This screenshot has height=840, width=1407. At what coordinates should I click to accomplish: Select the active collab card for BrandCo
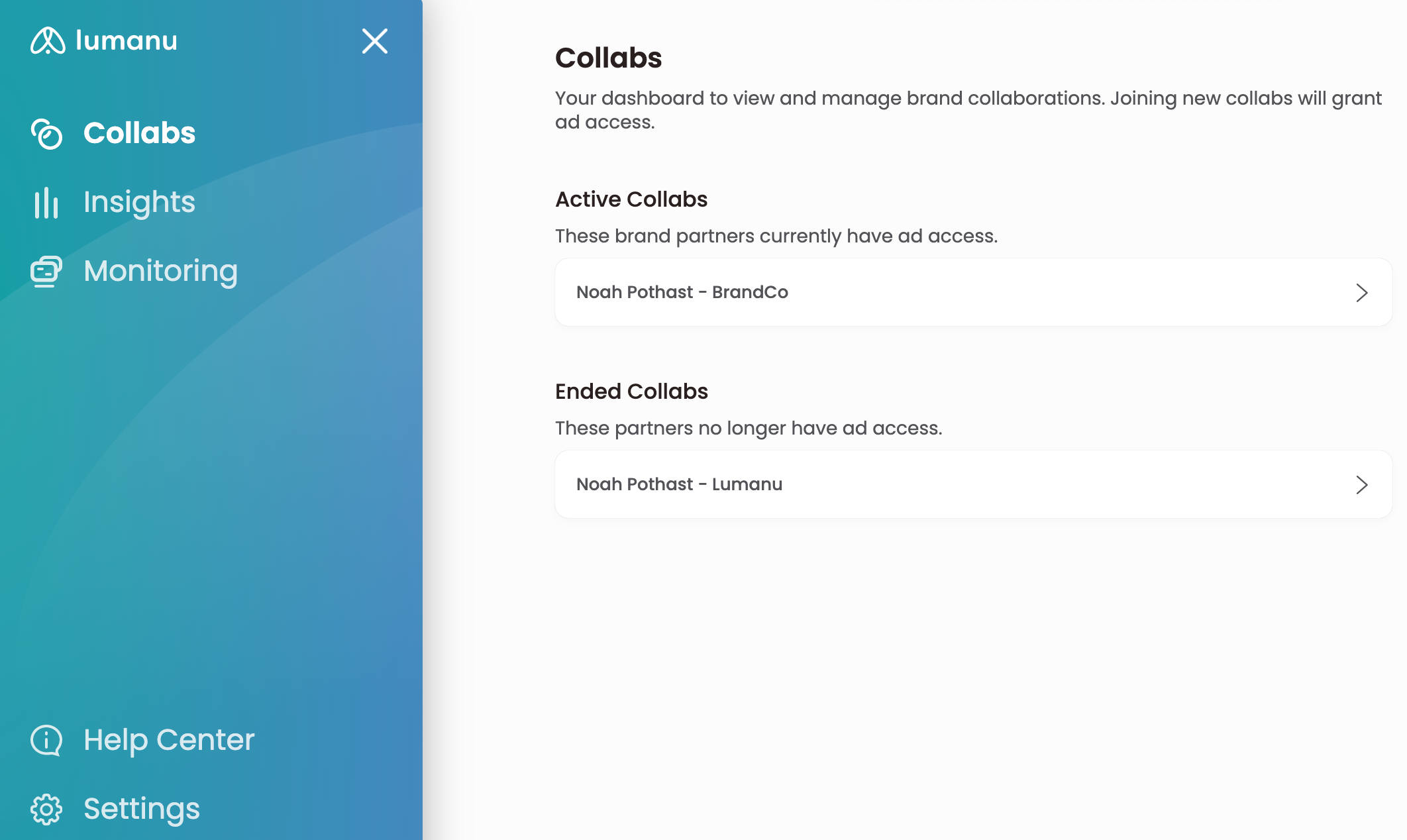click(x=973, y=292)
